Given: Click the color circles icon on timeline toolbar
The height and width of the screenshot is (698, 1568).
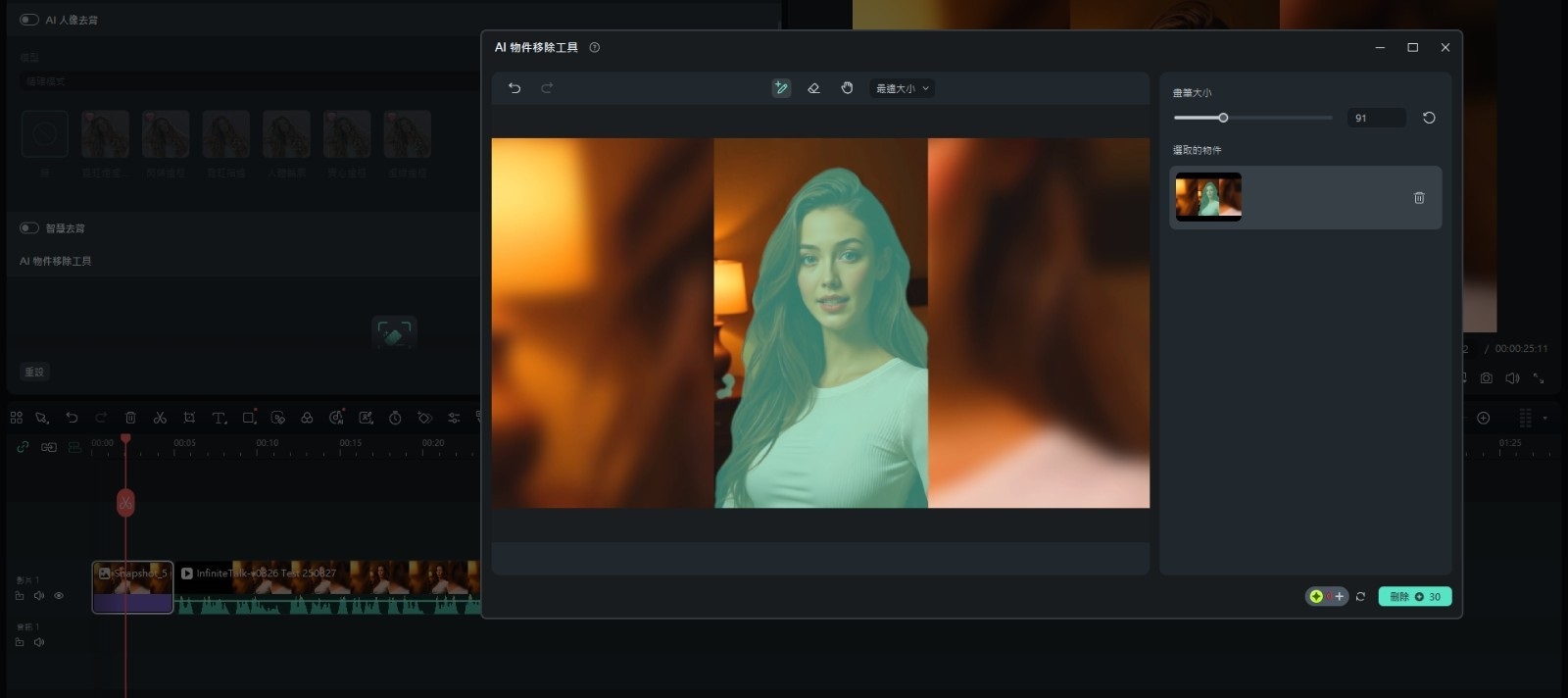Looking at the screenshot, I should pyautogui.click(x=307, y=418).
